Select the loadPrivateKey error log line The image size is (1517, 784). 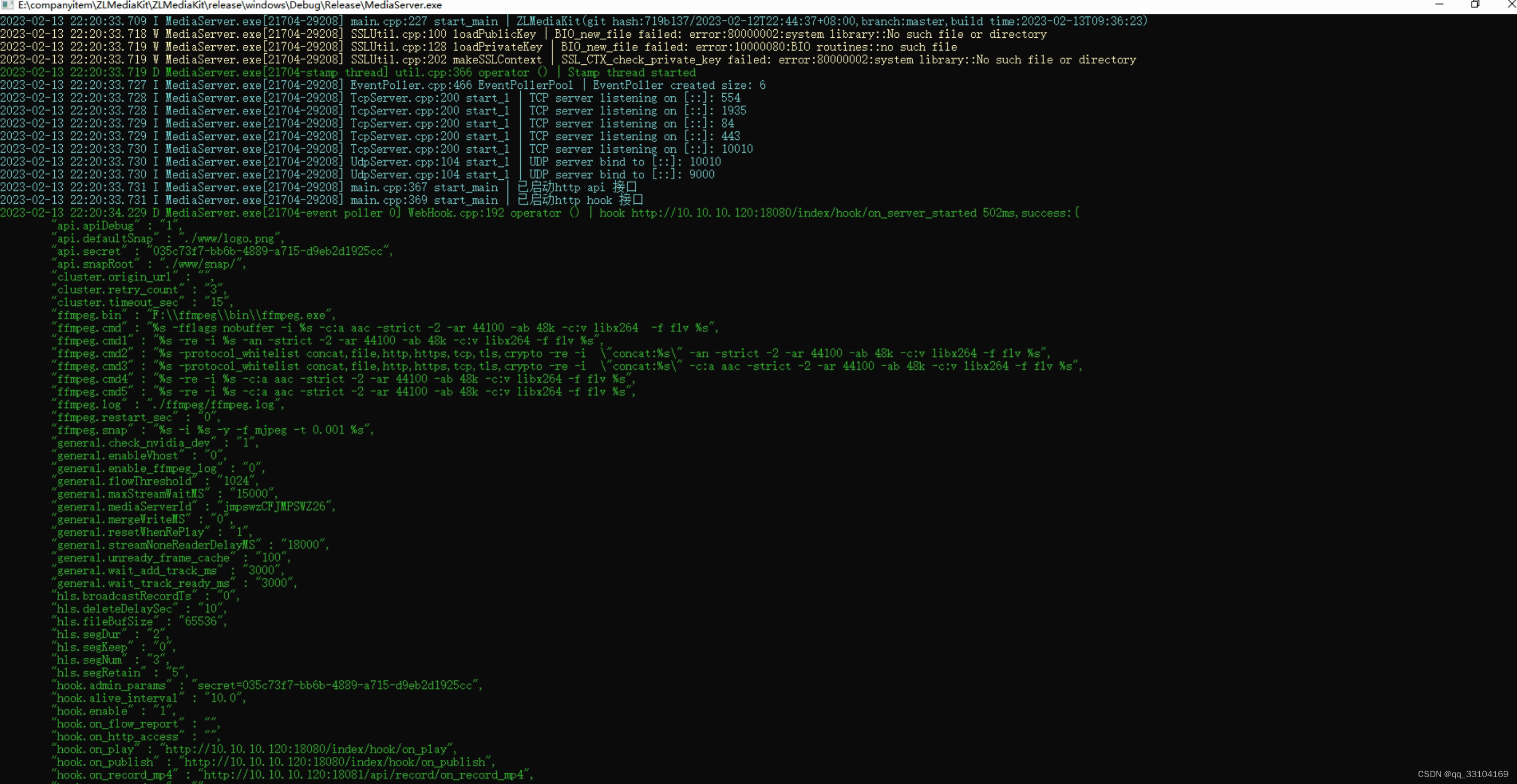pyautogui.click(x=479, y=47)
